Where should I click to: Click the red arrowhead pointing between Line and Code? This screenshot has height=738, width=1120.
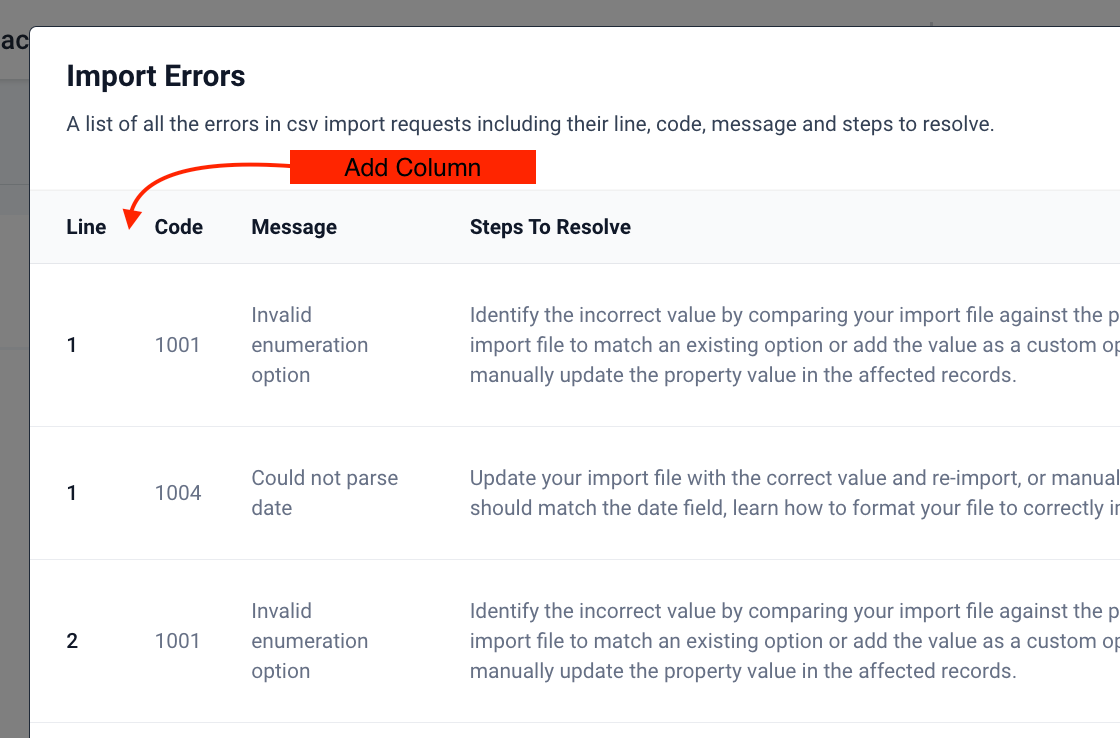pos(131,219)
